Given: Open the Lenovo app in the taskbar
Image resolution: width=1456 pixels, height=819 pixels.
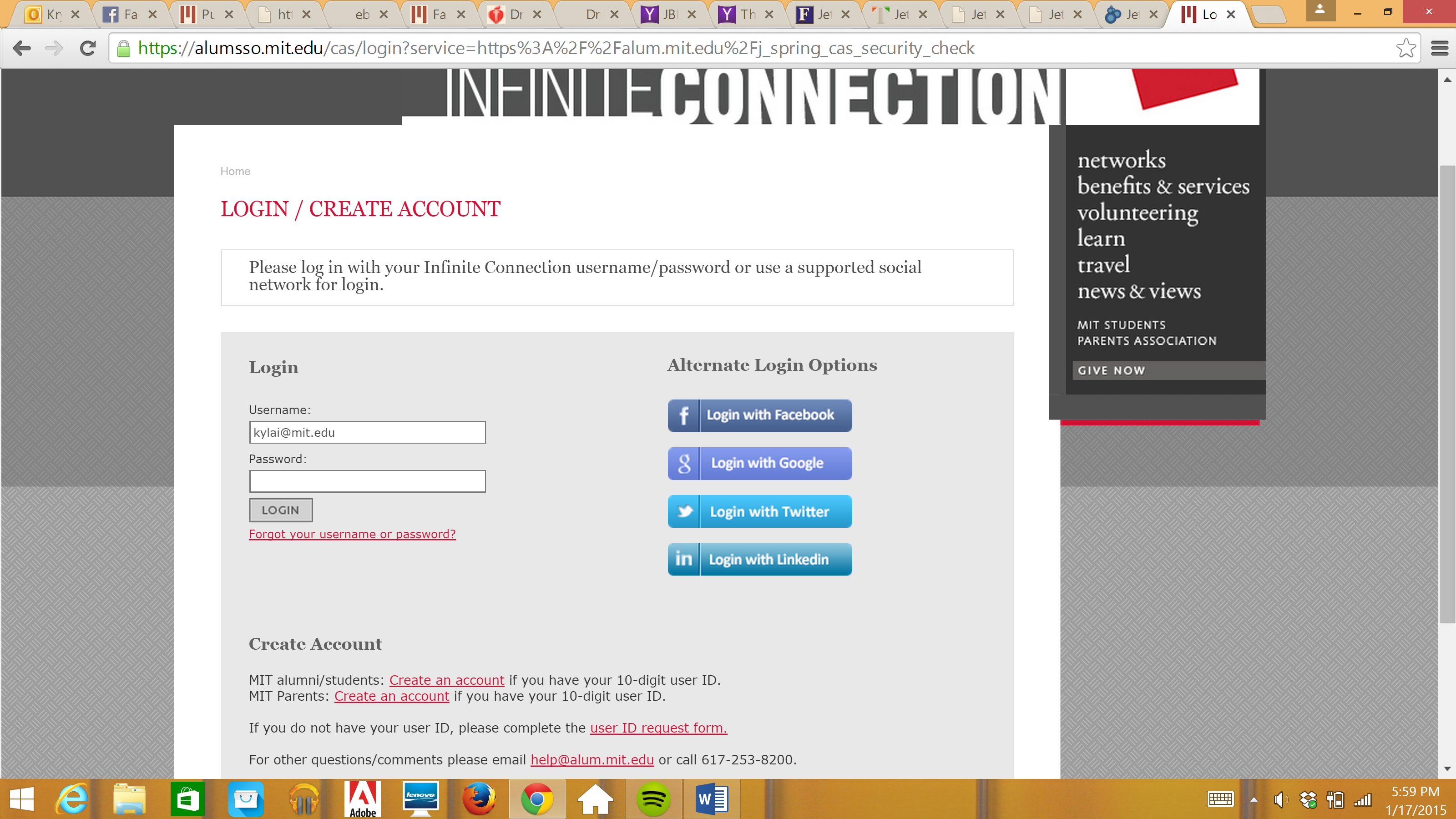Looking at the screenshot, I should tap(420, 799).
